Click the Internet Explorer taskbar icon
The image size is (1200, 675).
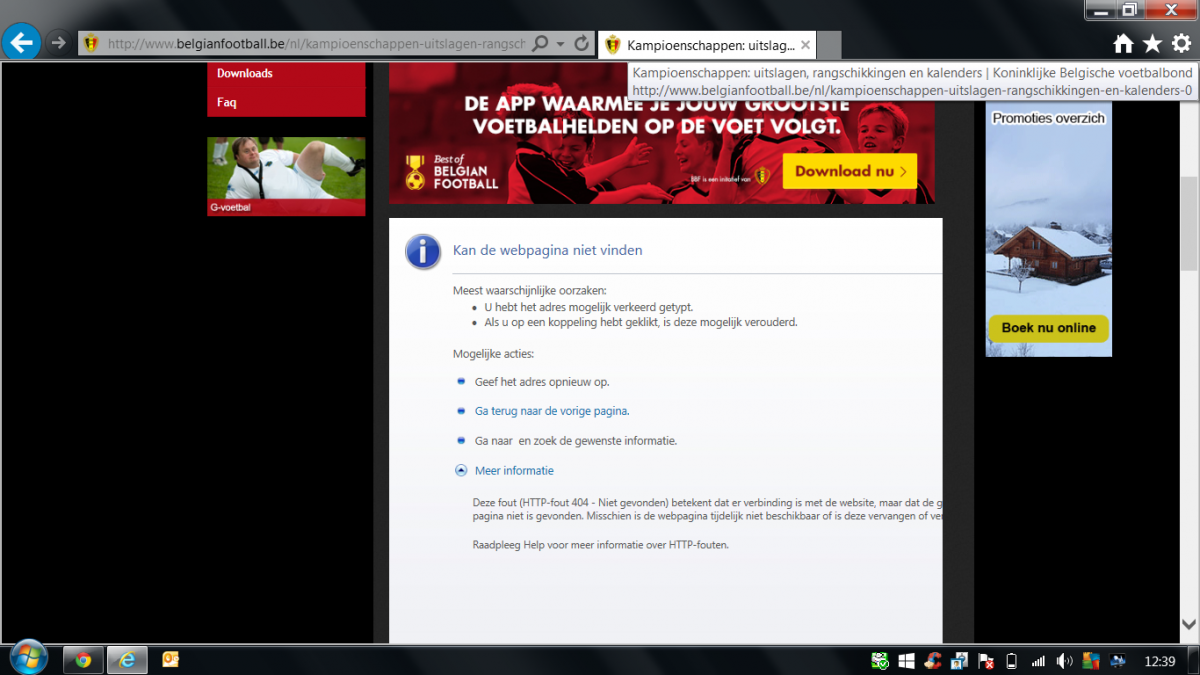(127, 660)
